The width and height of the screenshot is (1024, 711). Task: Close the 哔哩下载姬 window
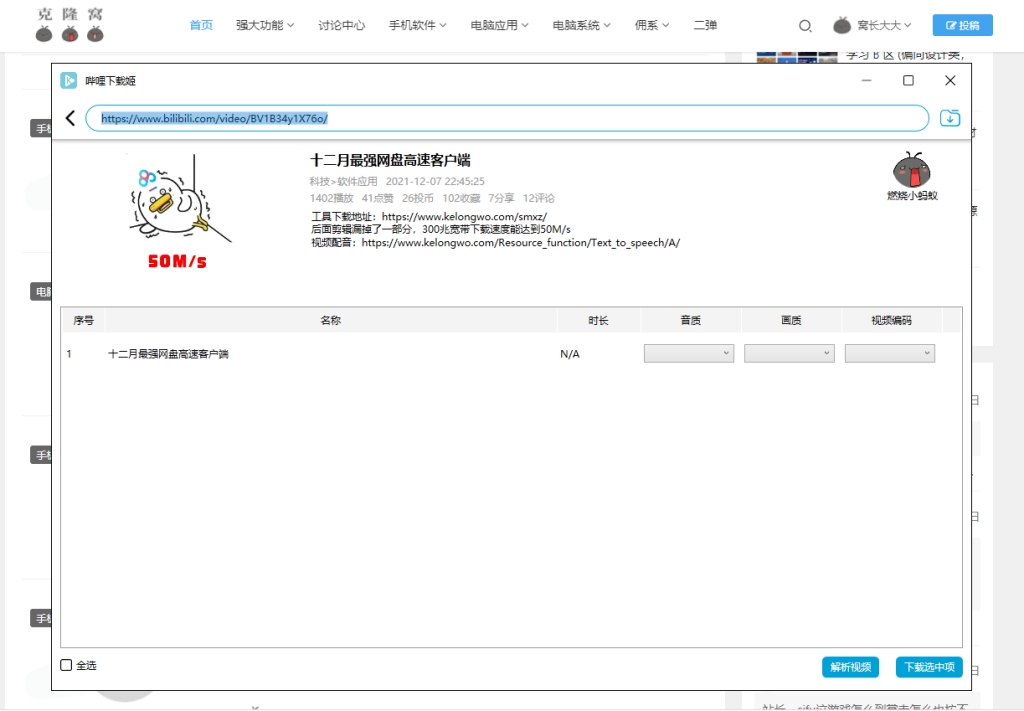coord(950,80)
